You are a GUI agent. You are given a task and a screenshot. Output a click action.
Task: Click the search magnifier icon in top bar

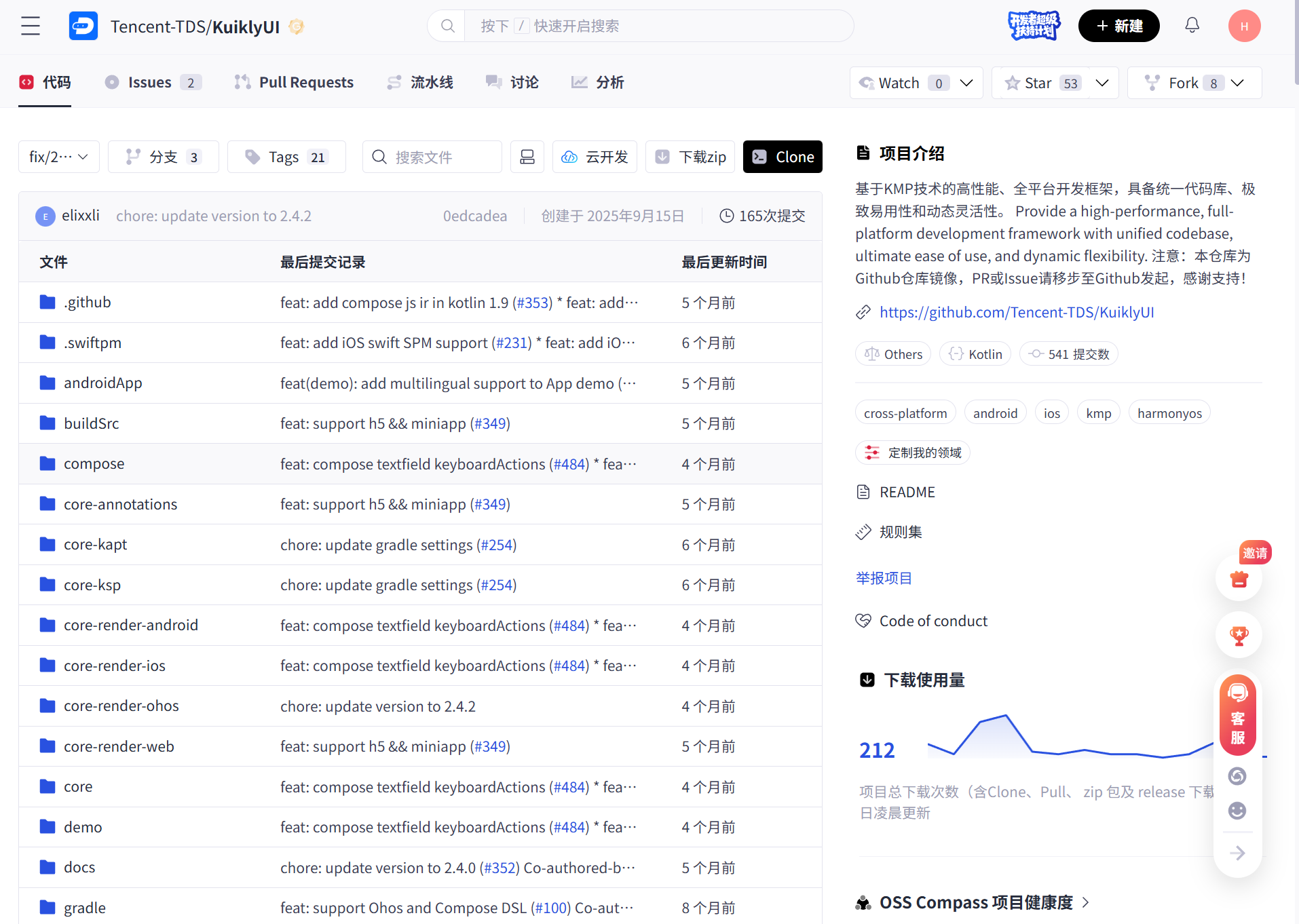(x=447, y=26)
